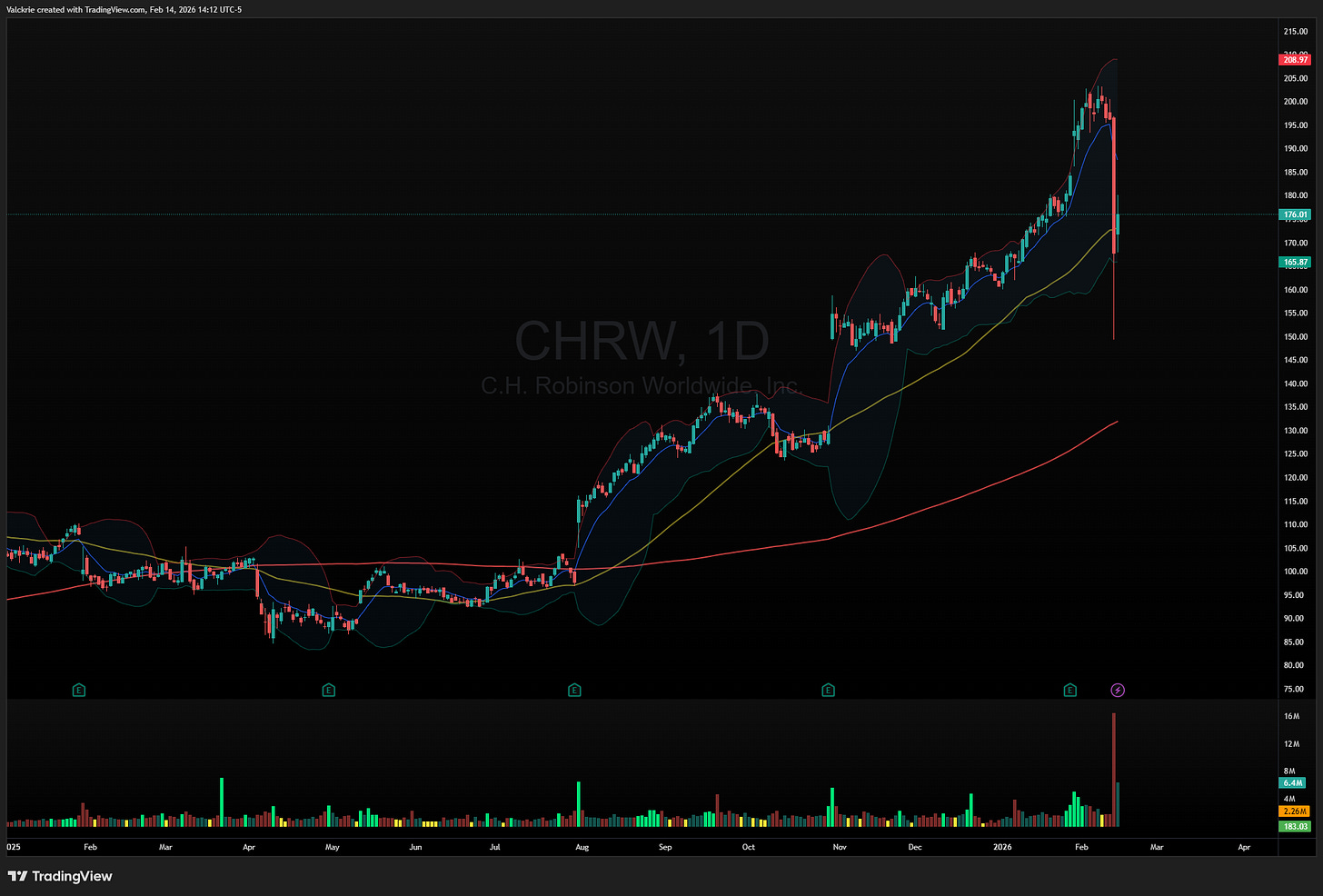Click the earnings E marker above the Nov label

(828, 691)
